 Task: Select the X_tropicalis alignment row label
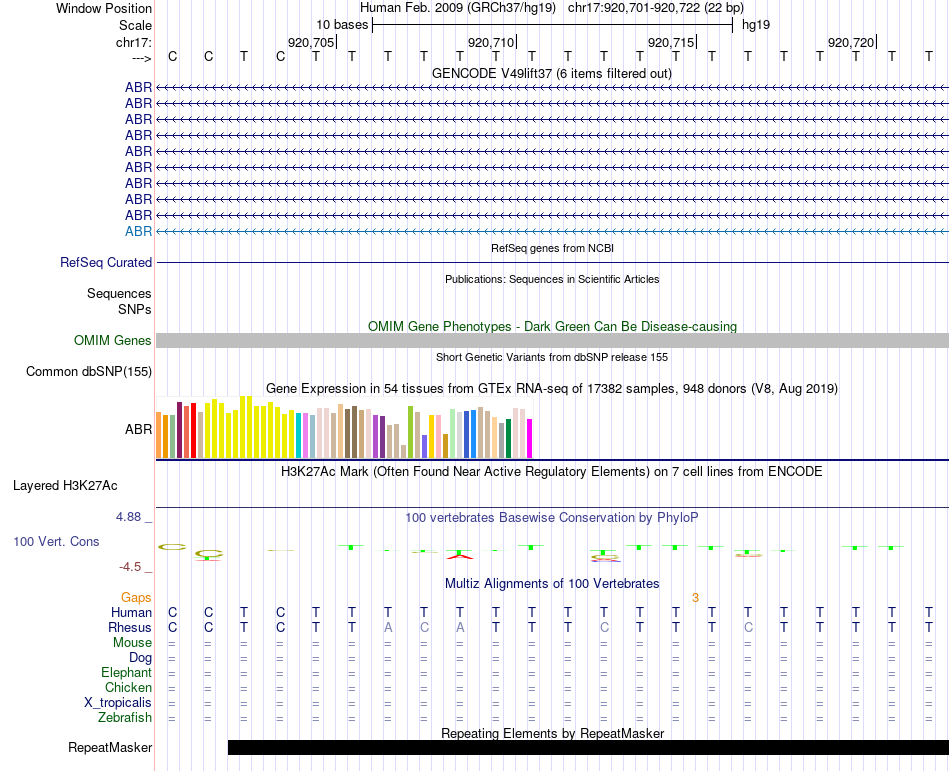point(118,703)
